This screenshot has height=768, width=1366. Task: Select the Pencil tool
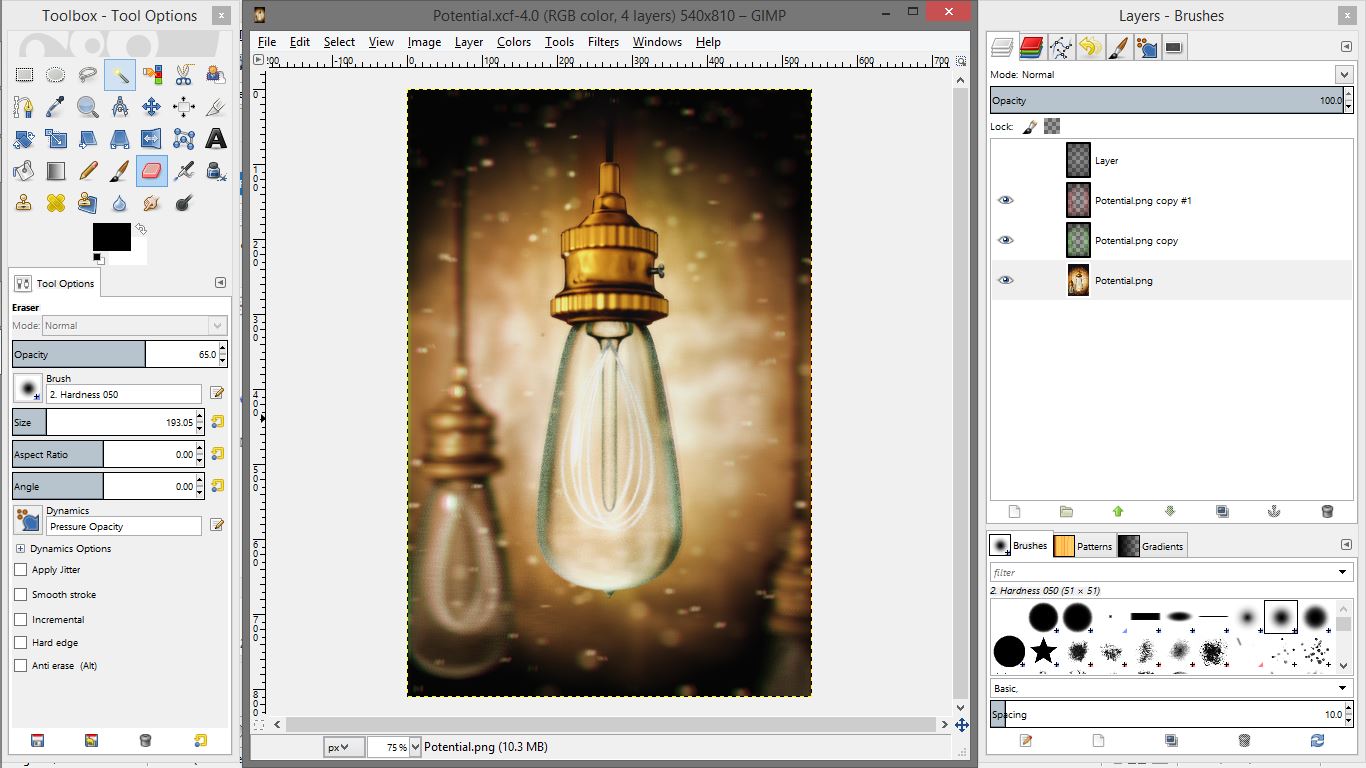point(88,171)
